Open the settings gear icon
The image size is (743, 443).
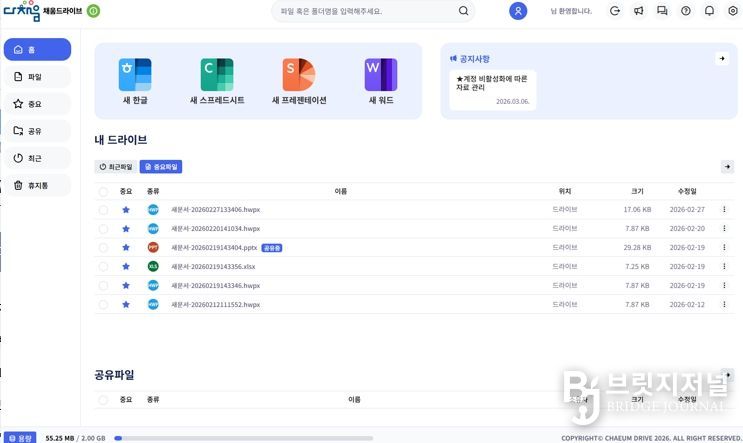coord(733,11)
